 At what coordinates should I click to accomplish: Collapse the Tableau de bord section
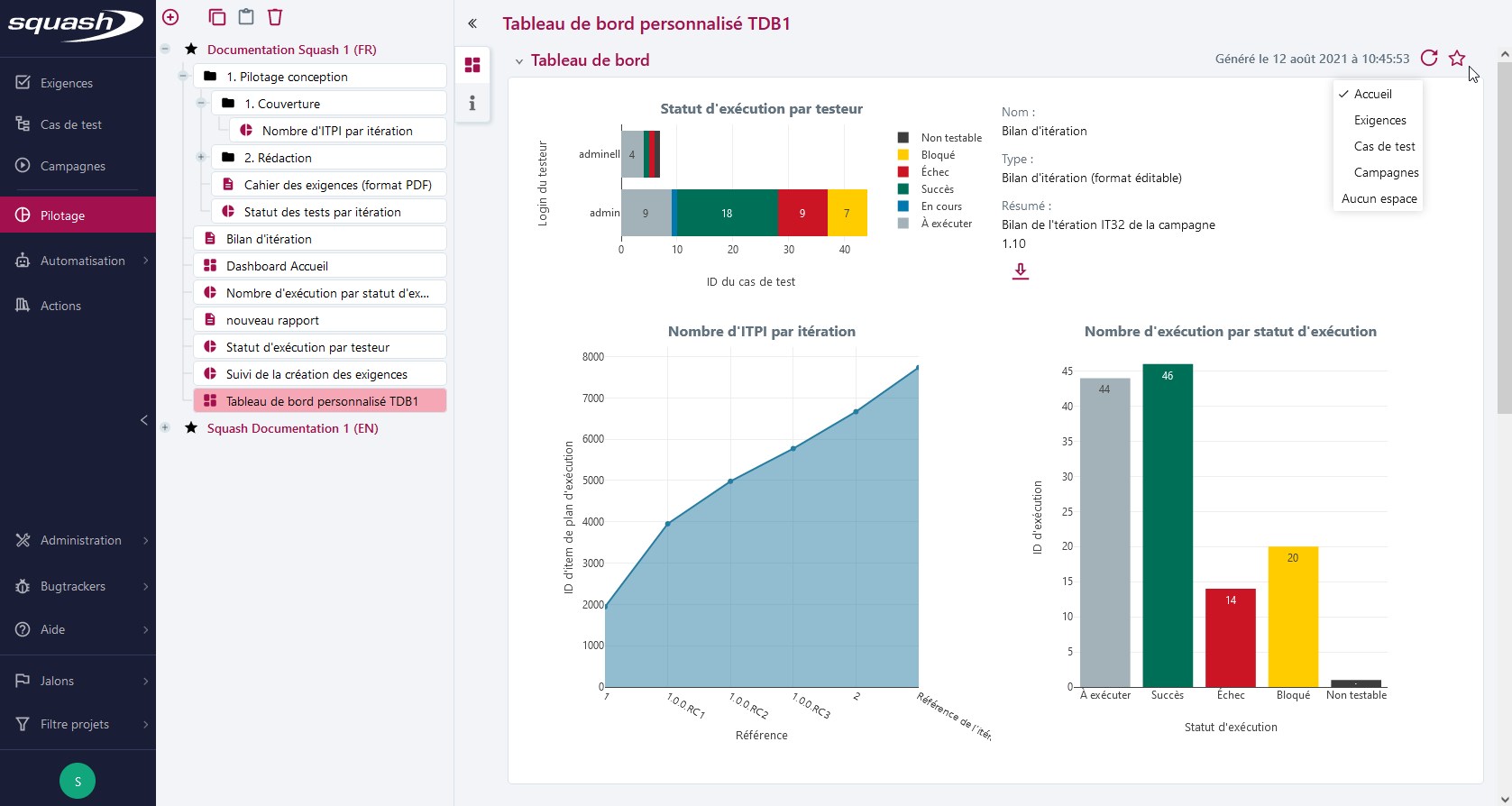coord(519,61)
